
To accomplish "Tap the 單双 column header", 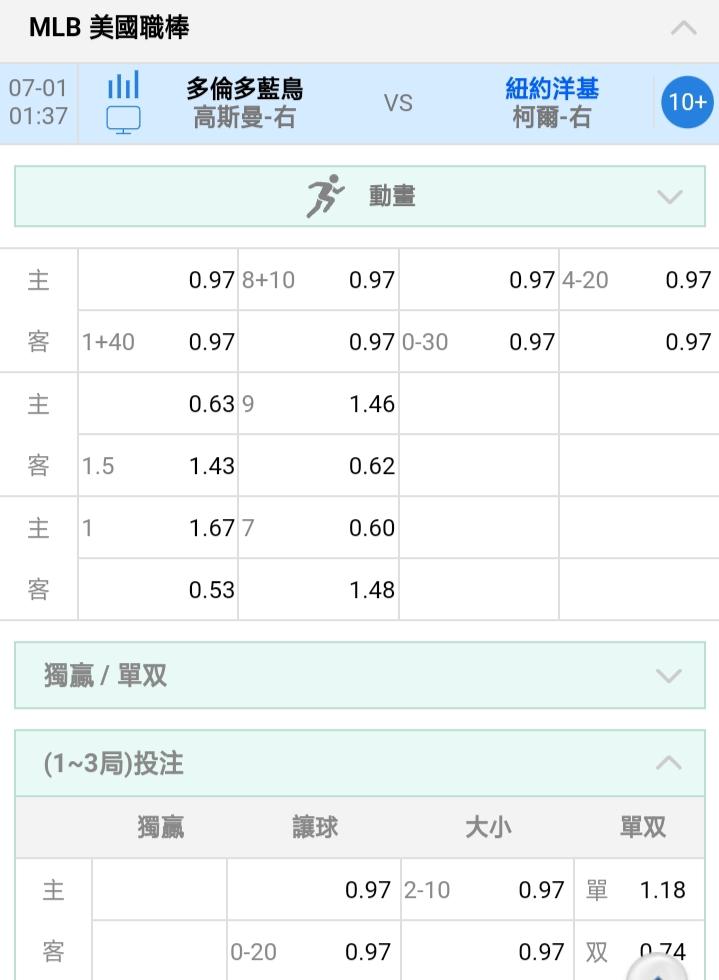I will click(x=643, y=827).
